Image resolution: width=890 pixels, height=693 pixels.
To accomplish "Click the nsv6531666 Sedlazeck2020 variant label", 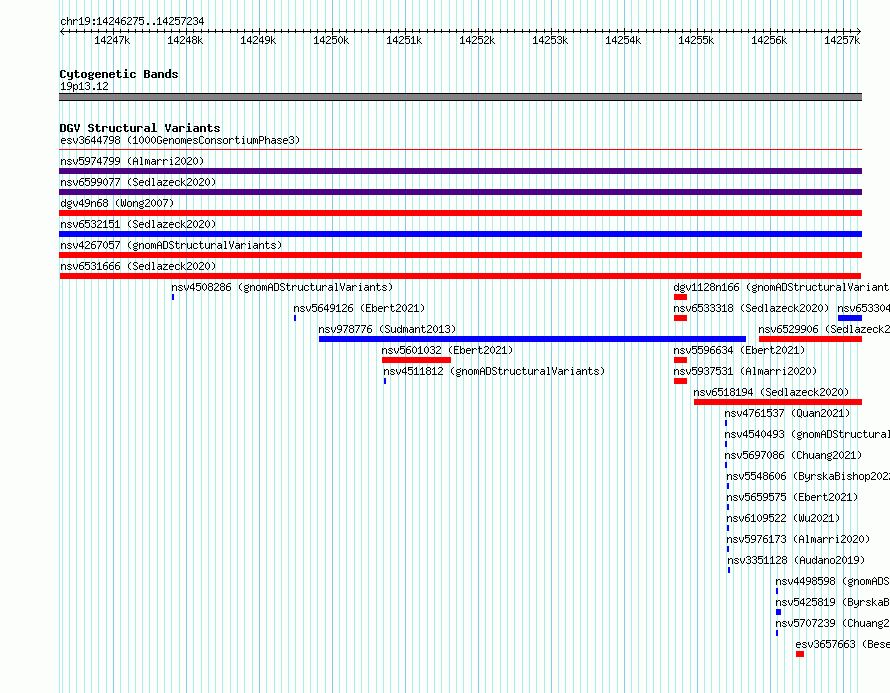I will tap(138, 266).
